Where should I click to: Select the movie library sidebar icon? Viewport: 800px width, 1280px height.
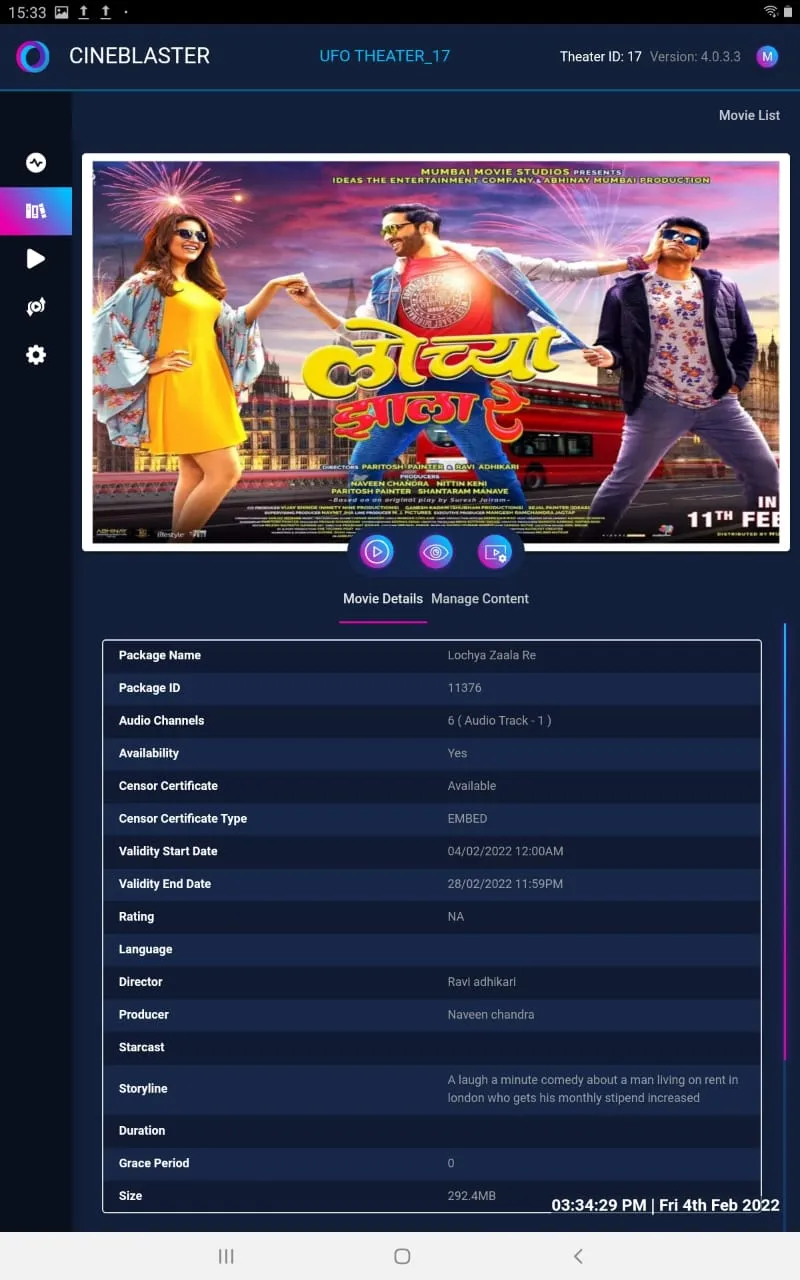pyautogui.click(x=36, y=211)
